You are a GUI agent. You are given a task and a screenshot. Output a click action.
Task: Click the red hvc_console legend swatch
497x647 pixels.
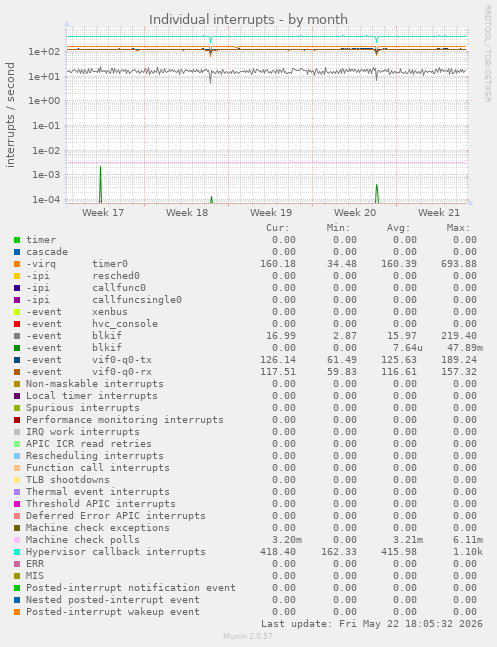pos(17,324)
